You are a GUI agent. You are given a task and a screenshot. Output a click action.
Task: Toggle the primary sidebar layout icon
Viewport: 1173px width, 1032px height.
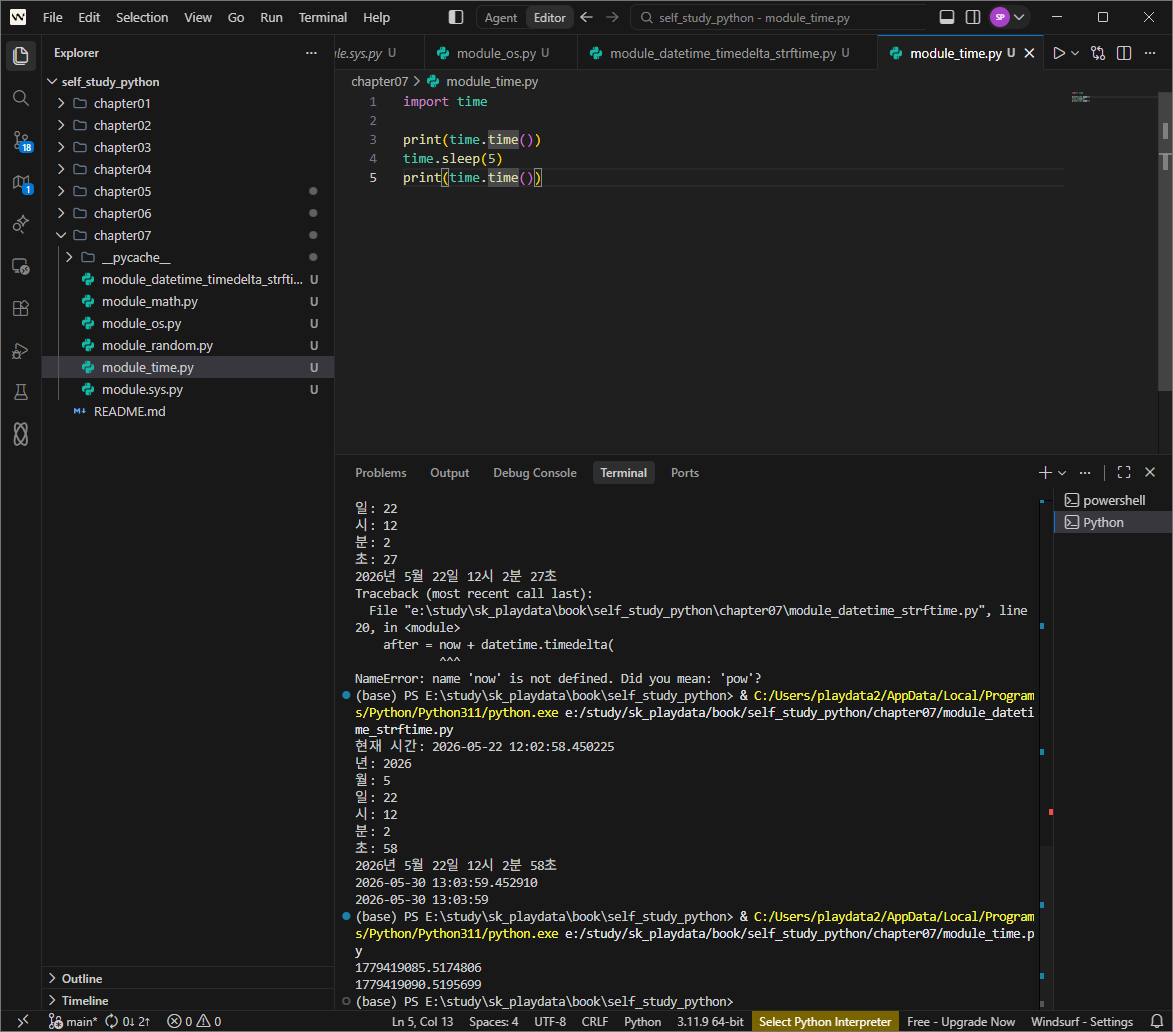pos(456,17)
